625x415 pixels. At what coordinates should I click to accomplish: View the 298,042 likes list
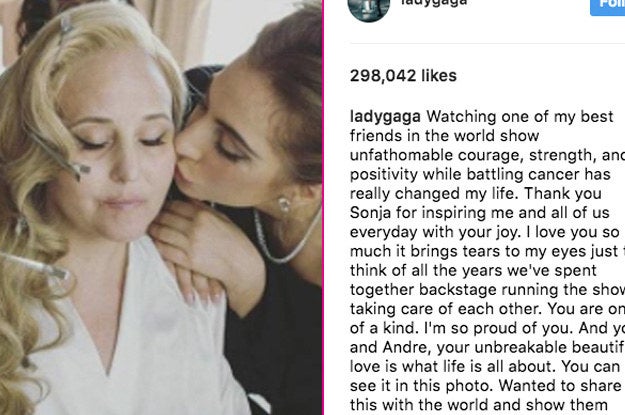[x=403, y=76]
